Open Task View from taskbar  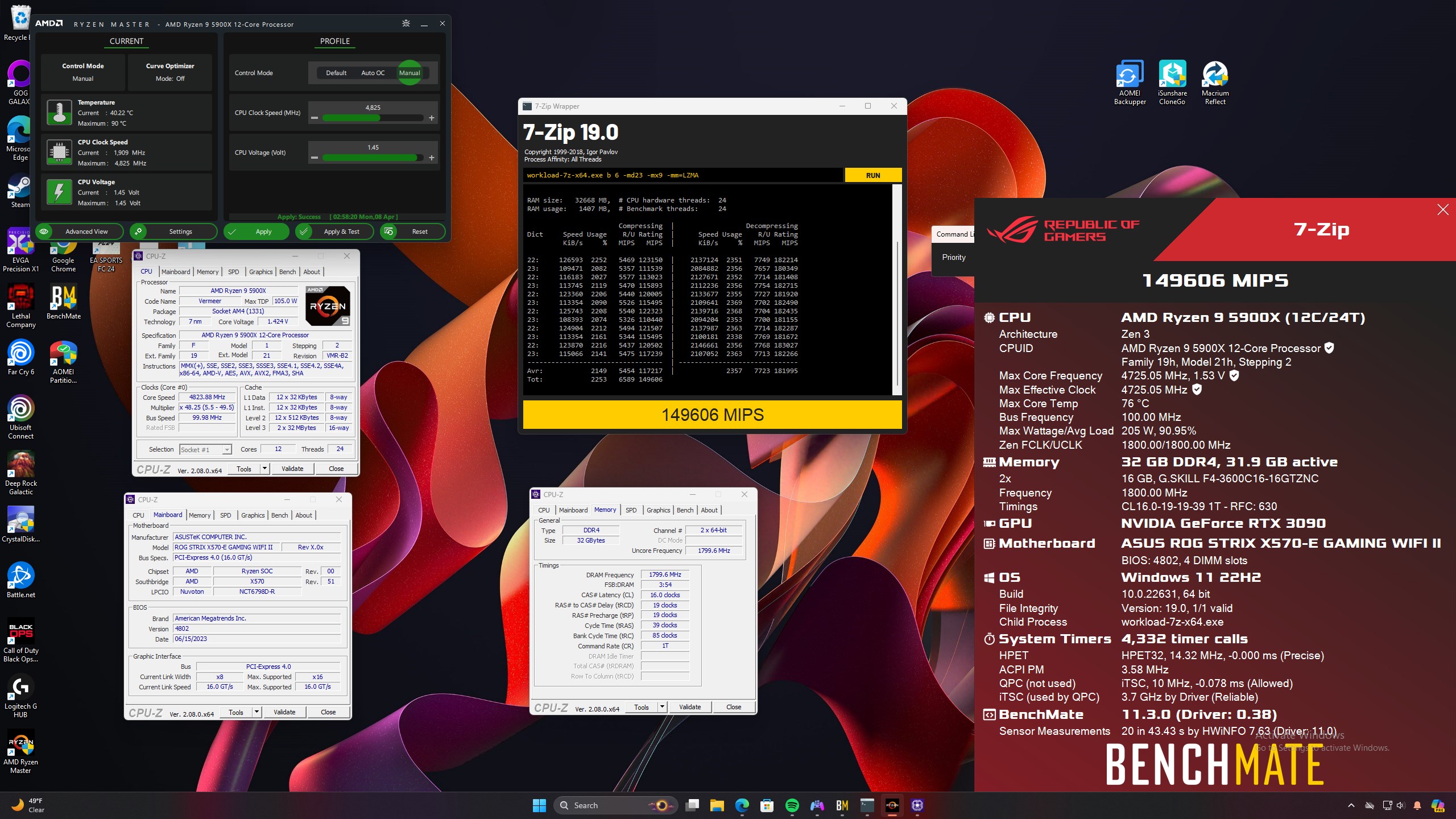point(692,805)
